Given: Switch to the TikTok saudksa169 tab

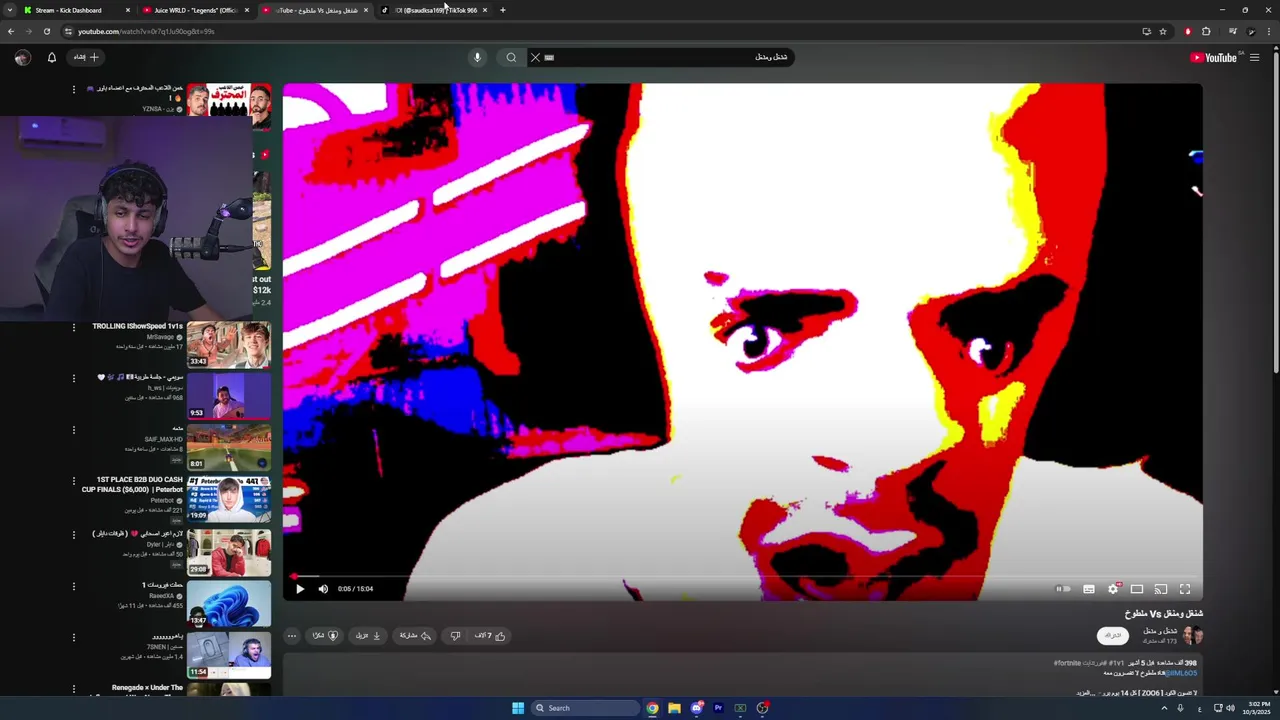Looking at the screenshot, I should point(435,10).
